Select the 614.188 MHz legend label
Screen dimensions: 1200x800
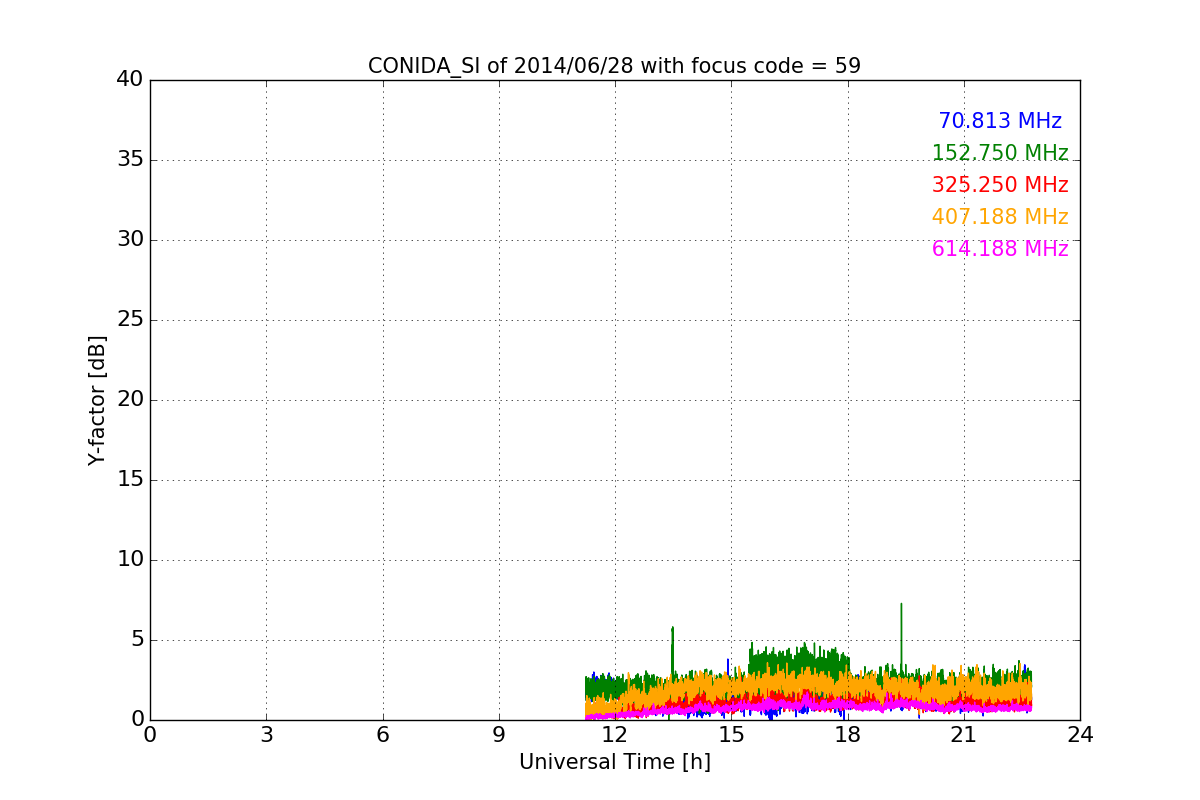[1000, 249]
